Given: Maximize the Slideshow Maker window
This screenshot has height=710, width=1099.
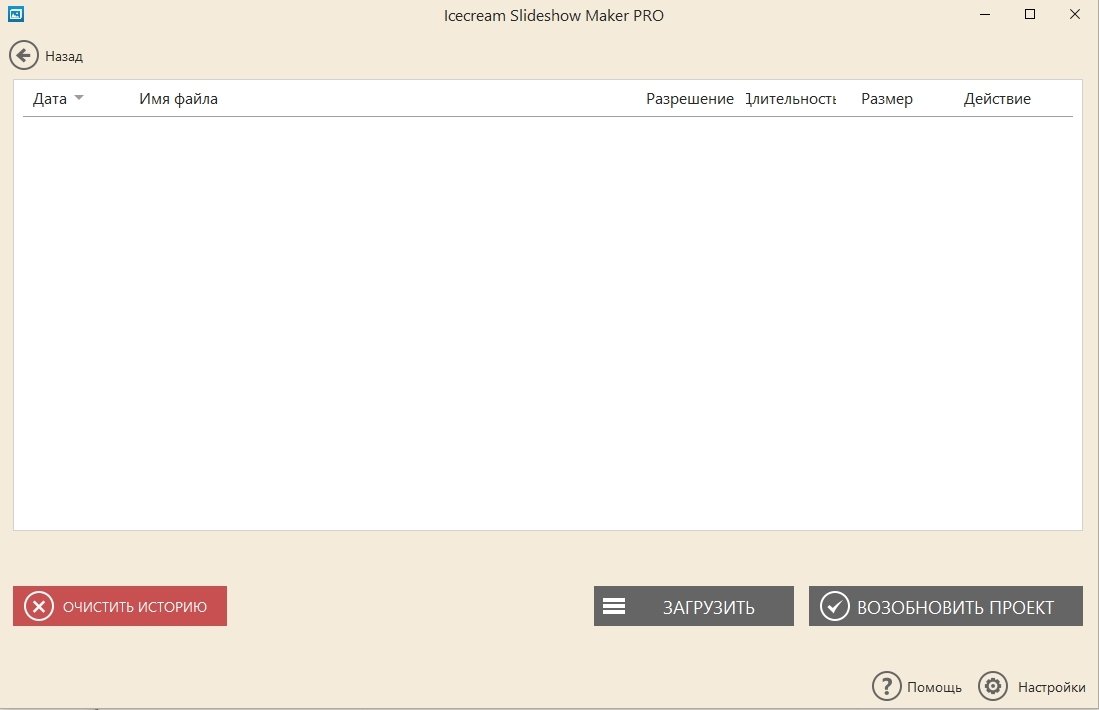Looking at the screenshot, I should pyautogui.click(x=1030, y=14).
